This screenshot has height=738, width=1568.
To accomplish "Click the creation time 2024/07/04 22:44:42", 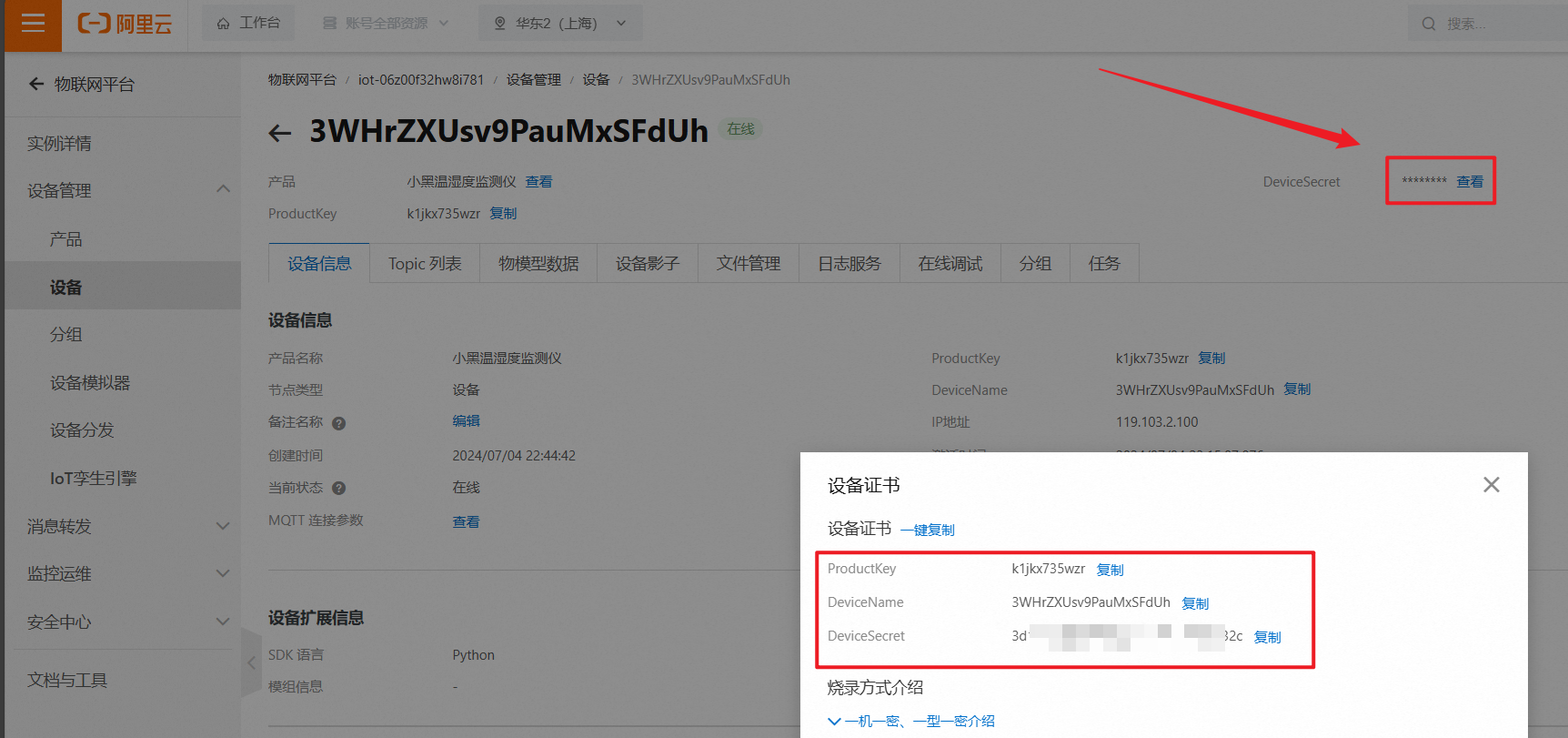I will pyautogui.click(x=514, y=455).
